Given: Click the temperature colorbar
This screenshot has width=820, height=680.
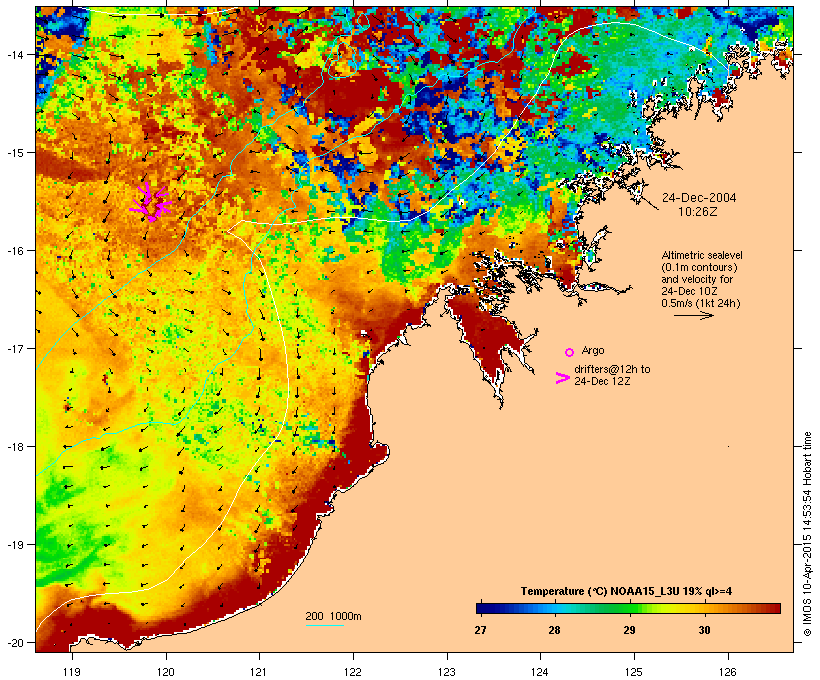Looking at the screenshot, I should [628, 608].
